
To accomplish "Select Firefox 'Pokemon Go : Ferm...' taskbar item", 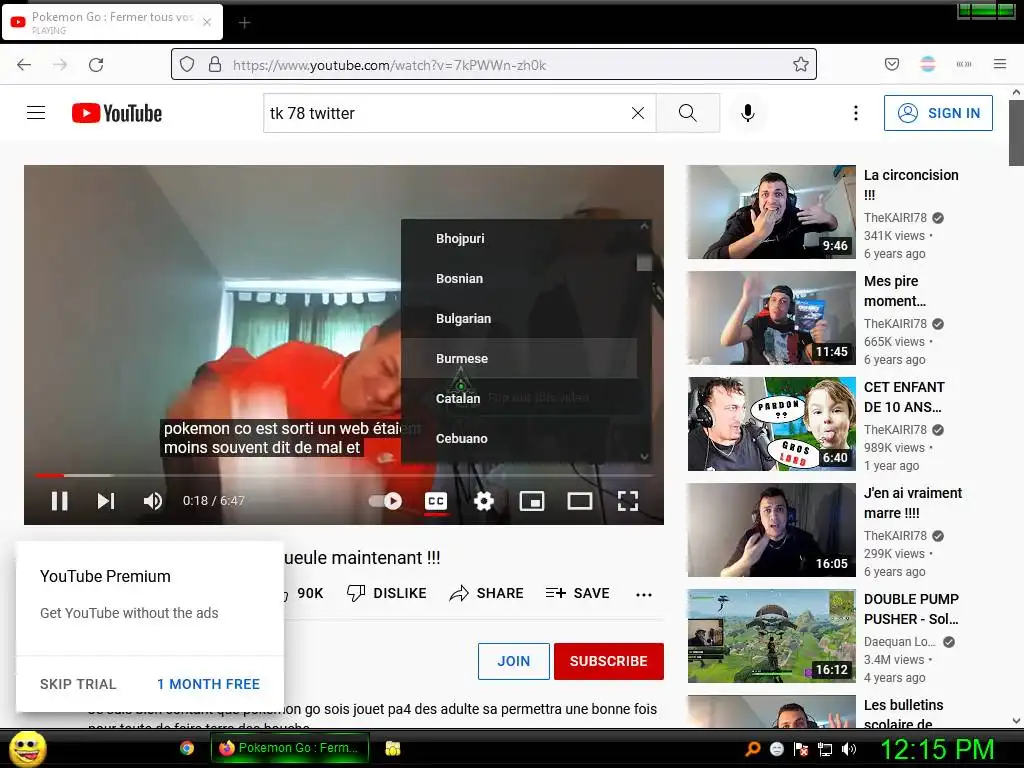I will (289, 748).
